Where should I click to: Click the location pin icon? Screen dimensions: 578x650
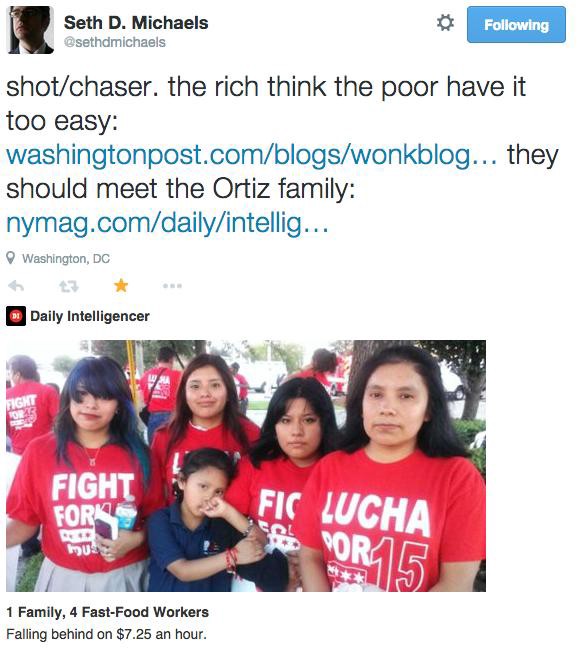pyautogui.click(x=11, y=258)
